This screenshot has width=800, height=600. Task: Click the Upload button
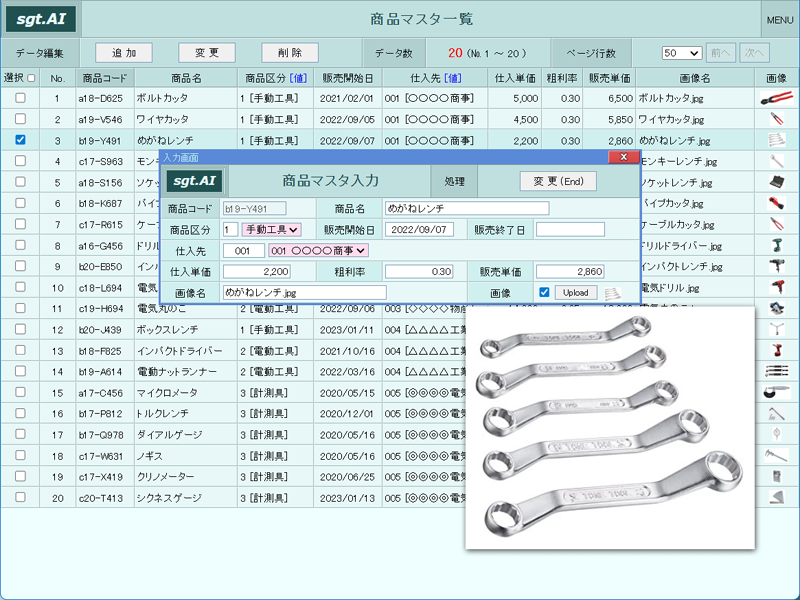[576, 292]
